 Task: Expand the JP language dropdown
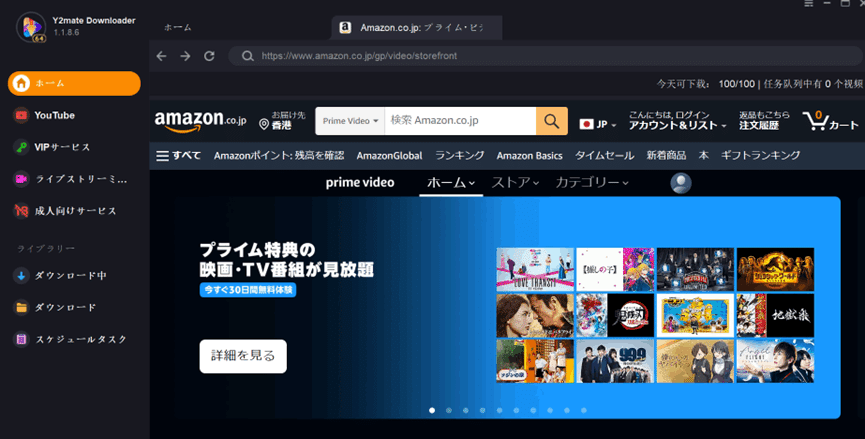(x=597, y=125)
